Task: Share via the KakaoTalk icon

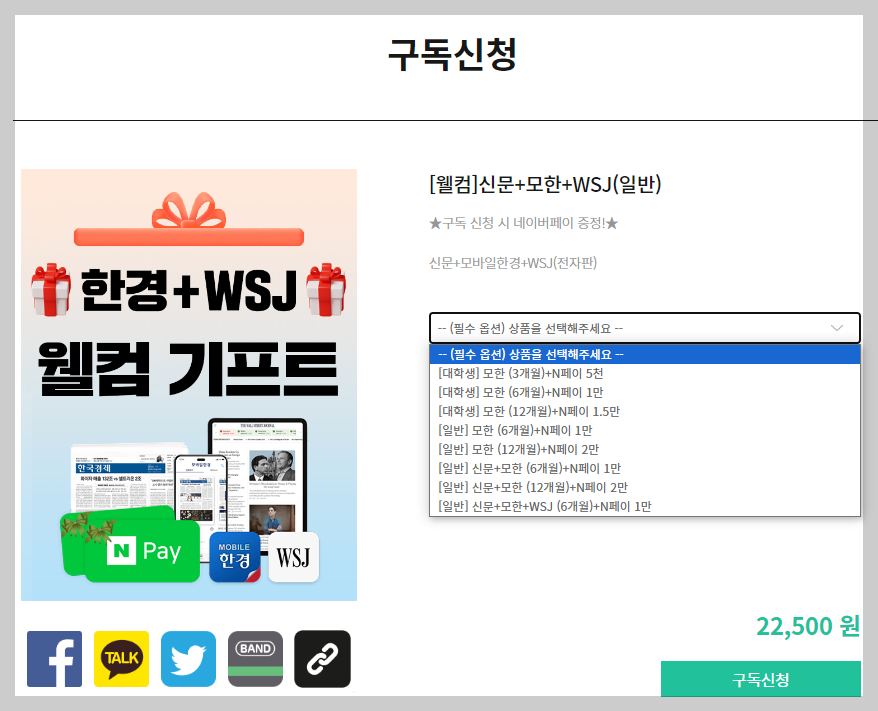Action: pos(122,659)
